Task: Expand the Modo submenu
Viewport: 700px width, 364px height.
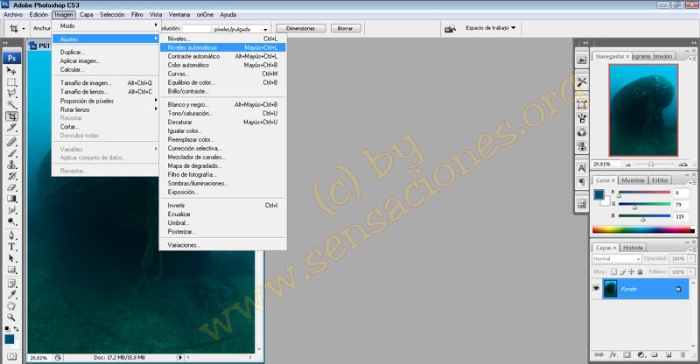Action: click(x=105, y=26)
